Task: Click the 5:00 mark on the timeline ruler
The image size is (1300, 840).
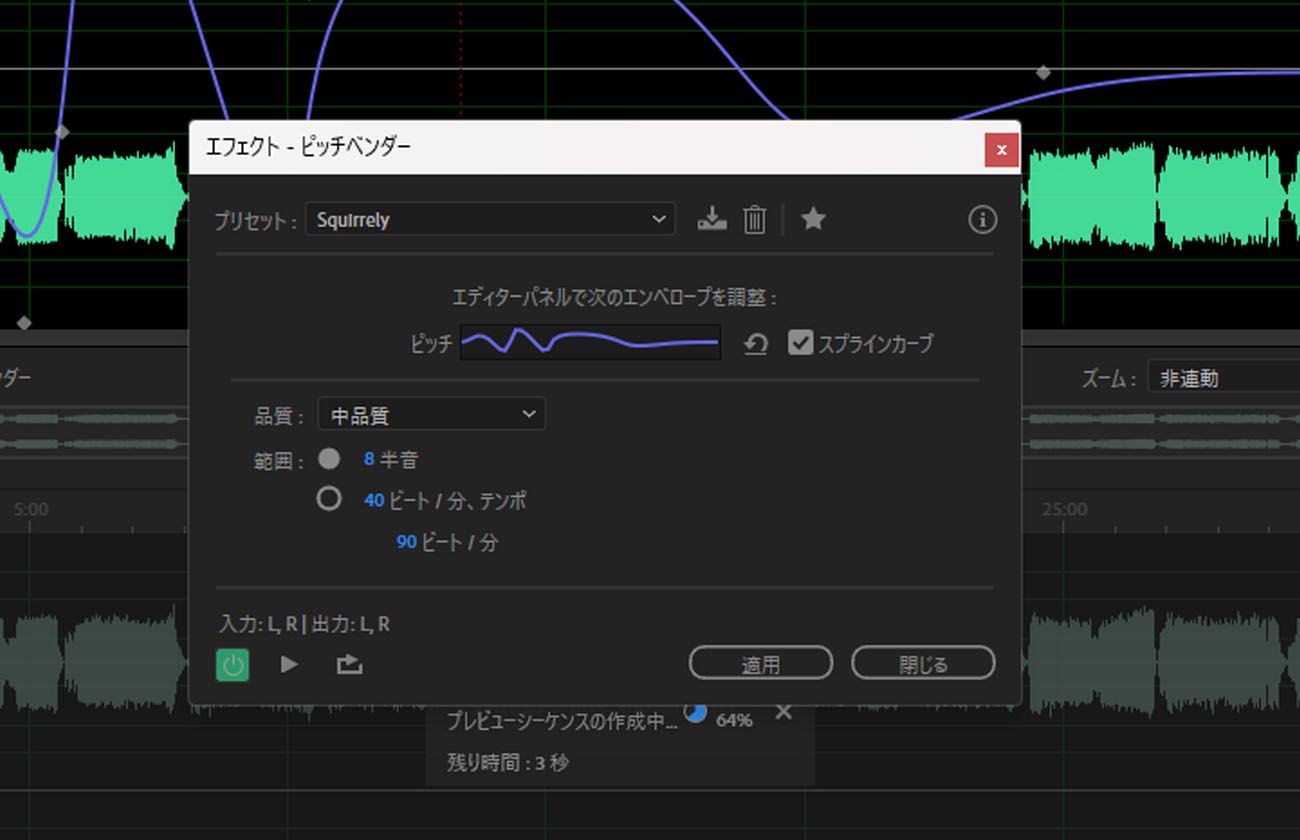Action: (30, 509)
